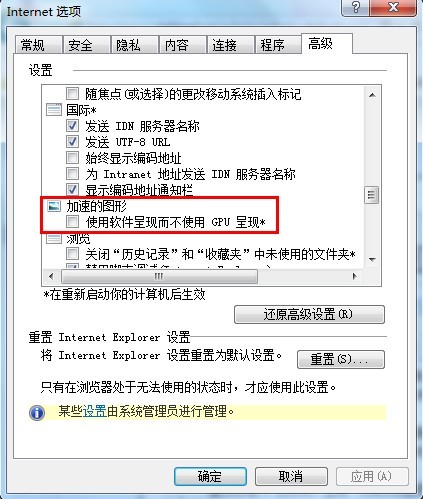Screen dimensions: 423x499
Task: Uncheck 发送 IDN 服务器名称
Action: pyautogui.click(x=72, y=126)
